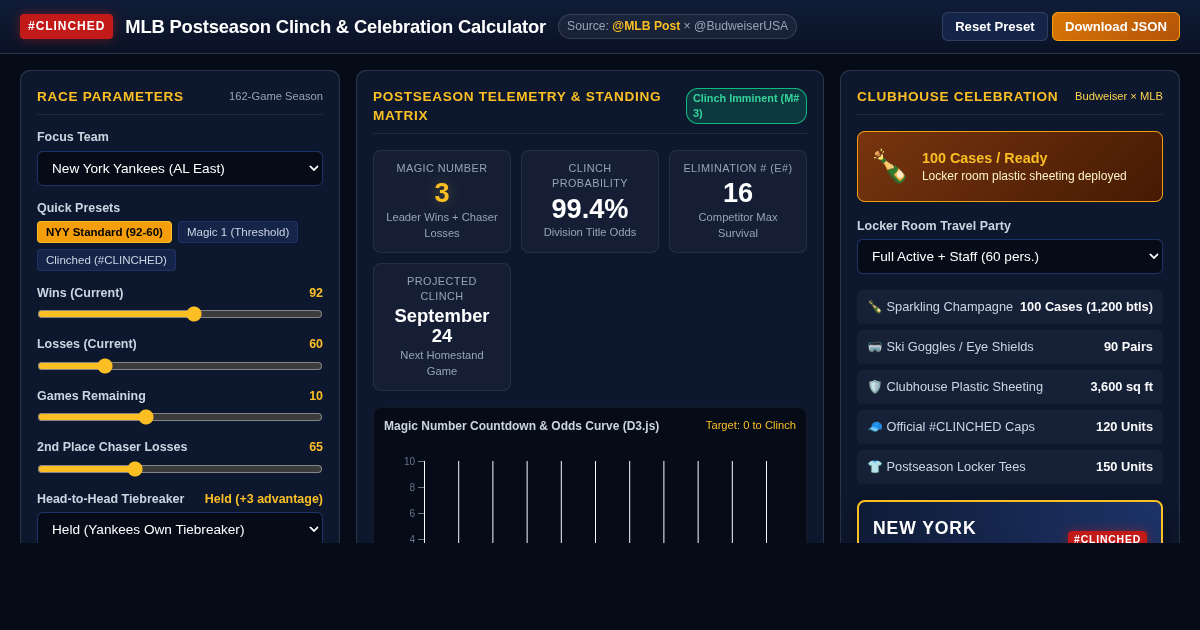Click the NEW YORK card heading
This screenshot has height=630, width=1200.
924,528
